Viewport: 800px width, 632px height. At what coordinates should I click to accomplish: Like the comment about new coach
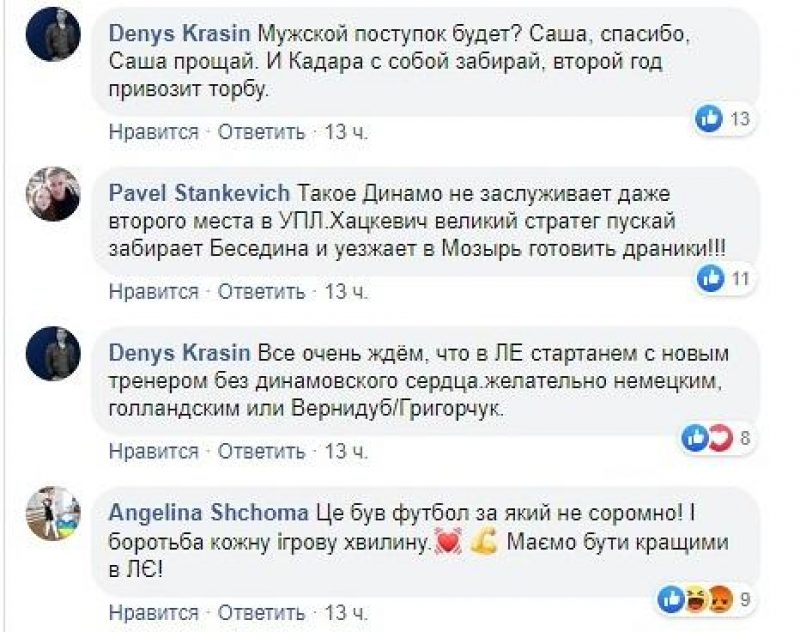pyautogui.click(x=154, y=451)
